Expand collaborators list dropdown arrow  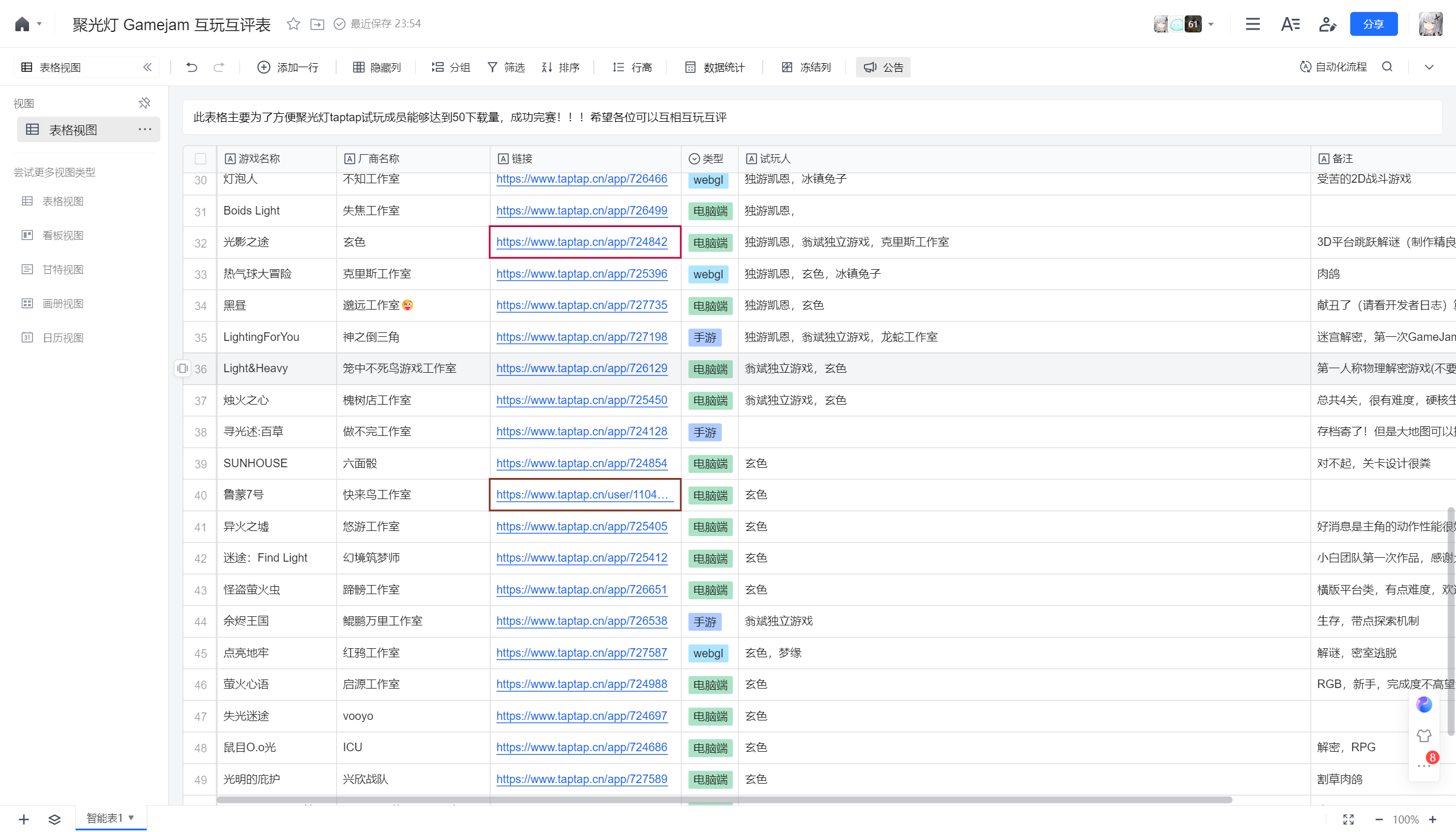pyautogui.click(x=1210, y=24)
